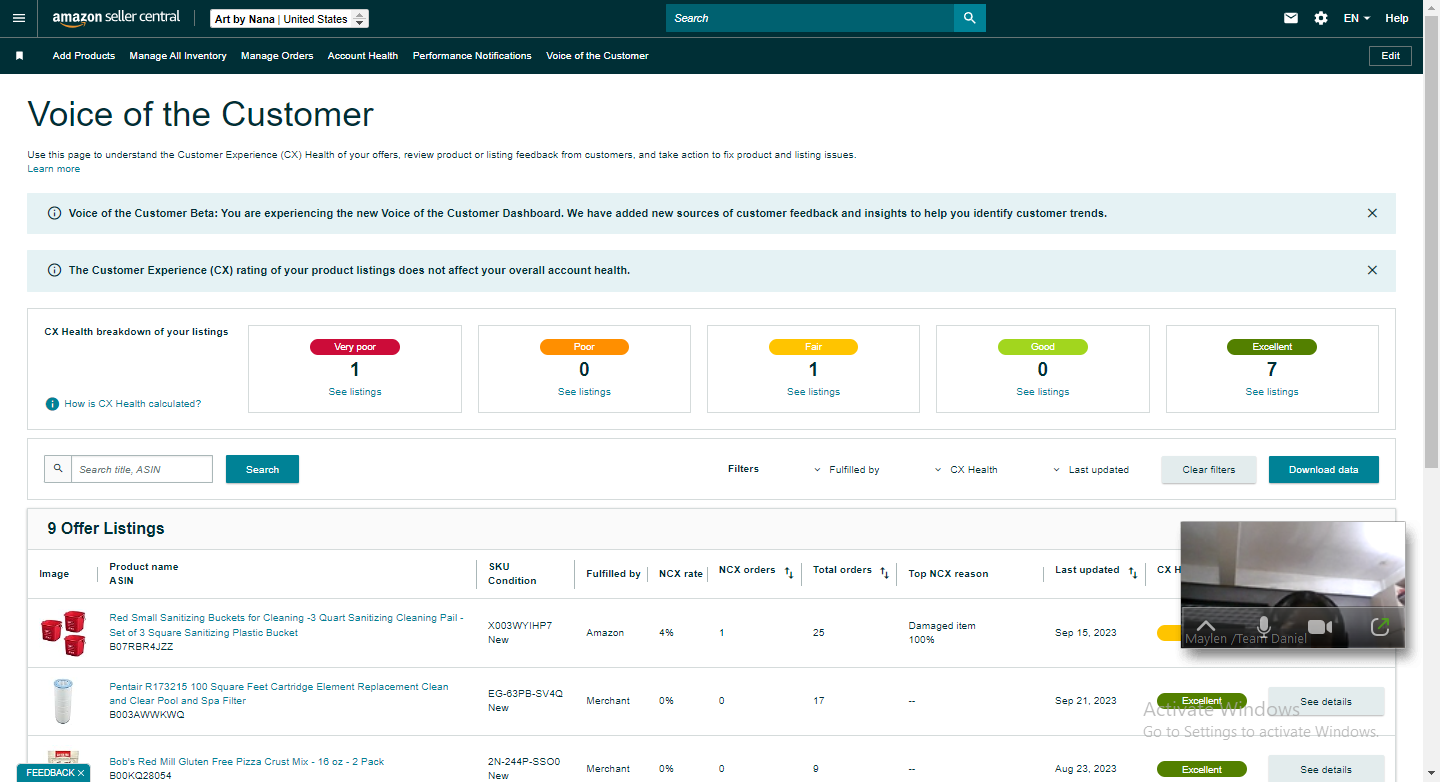The width and height of the screenshot is (1440, 782).
Task: Click the Excellent badge in the Pentair row
Action: pos(1202,701)
